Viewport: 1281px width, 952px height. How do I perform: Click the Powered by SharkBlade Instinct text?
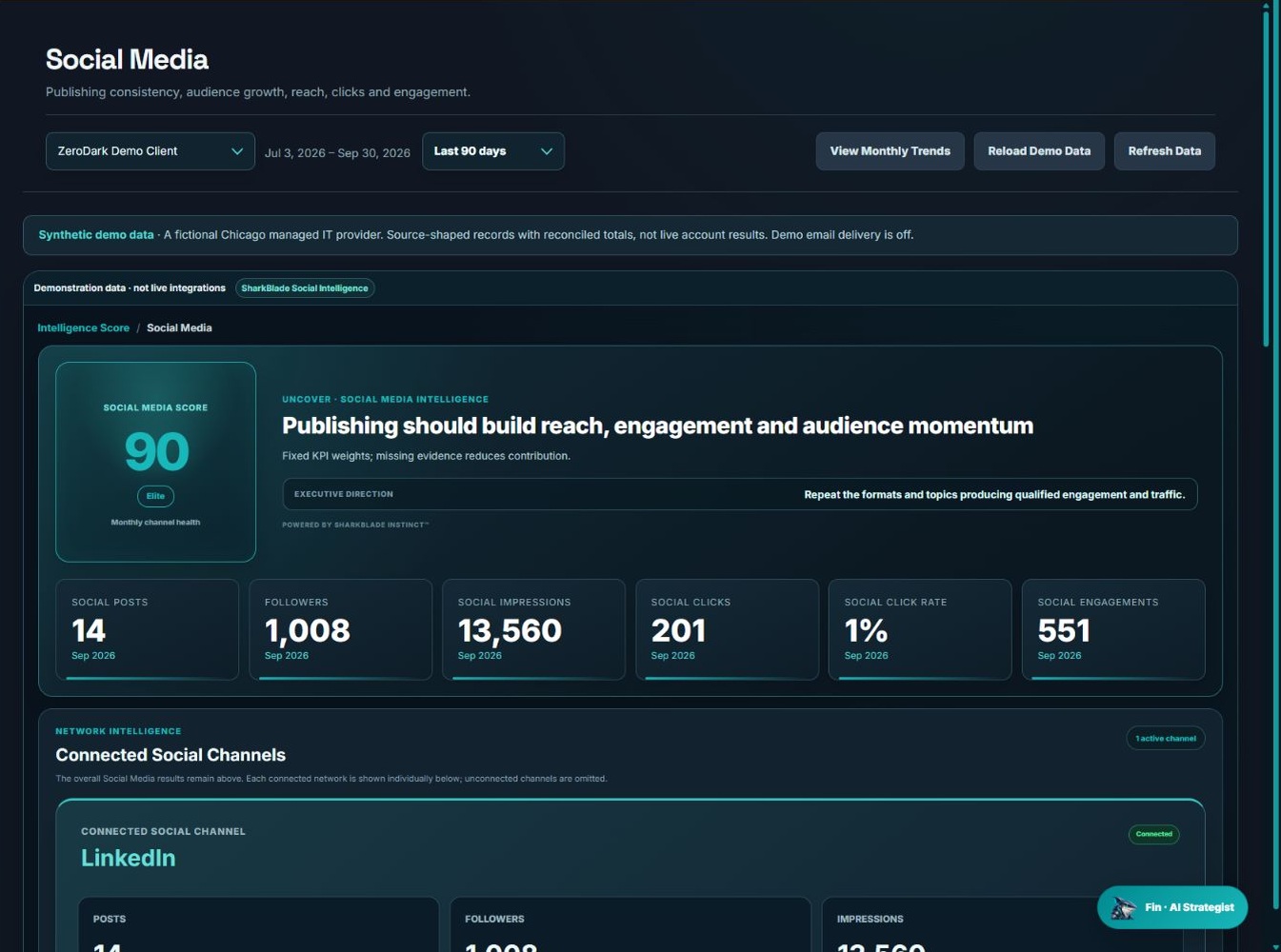[355, 525]
